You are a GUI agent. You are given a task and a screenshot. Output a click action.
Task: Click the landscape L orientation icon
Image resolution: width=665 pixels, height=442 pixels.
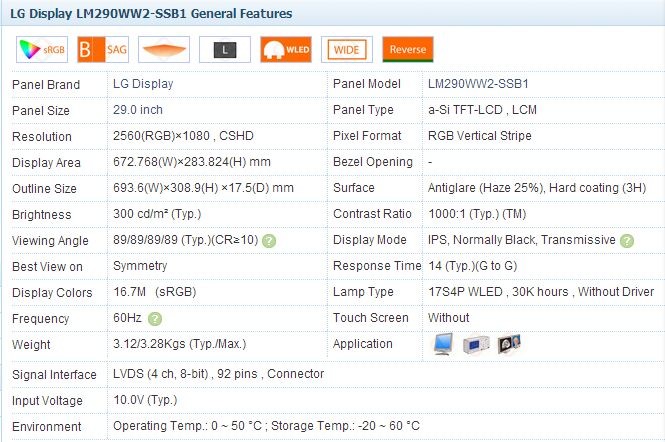(225, 50)
